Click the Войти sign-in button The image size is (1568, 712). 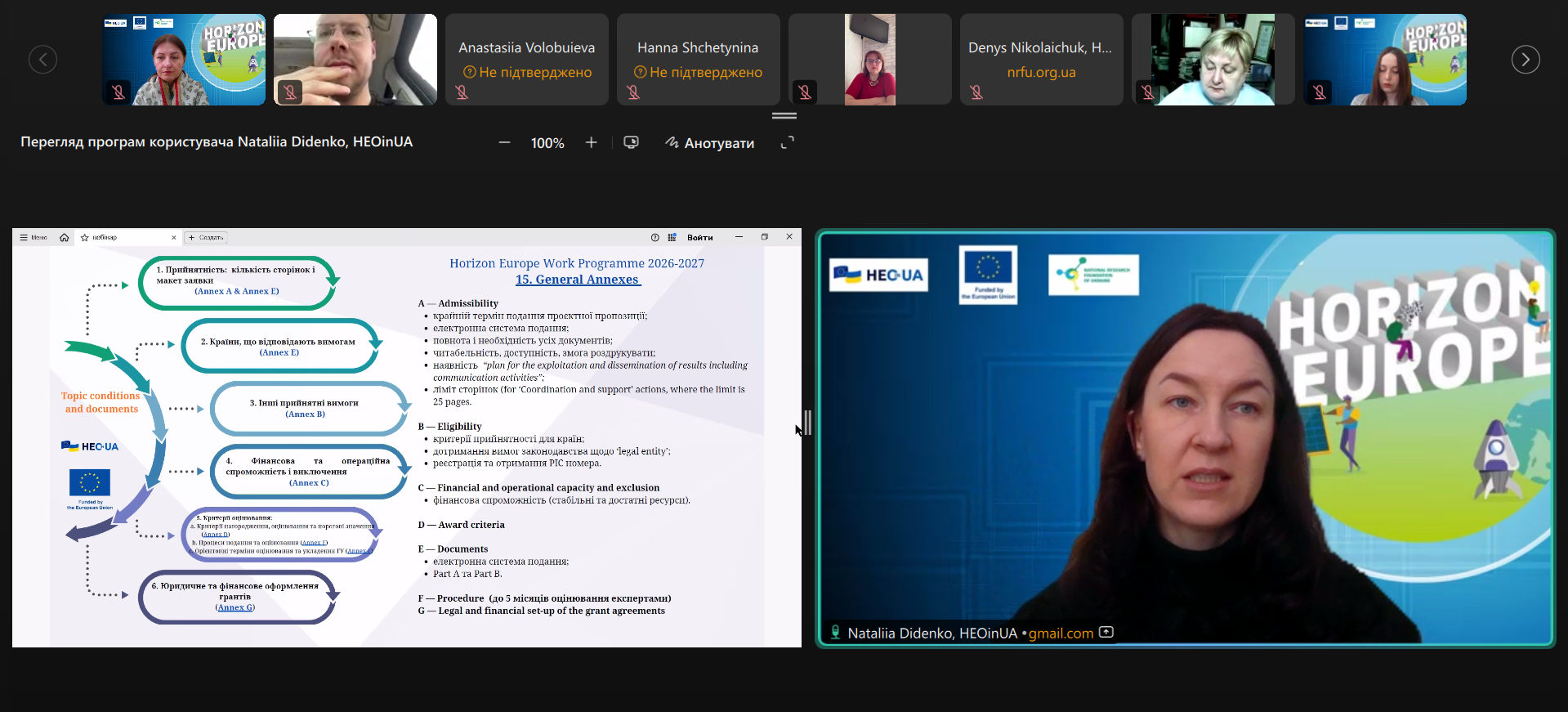(x=699, y=238)
